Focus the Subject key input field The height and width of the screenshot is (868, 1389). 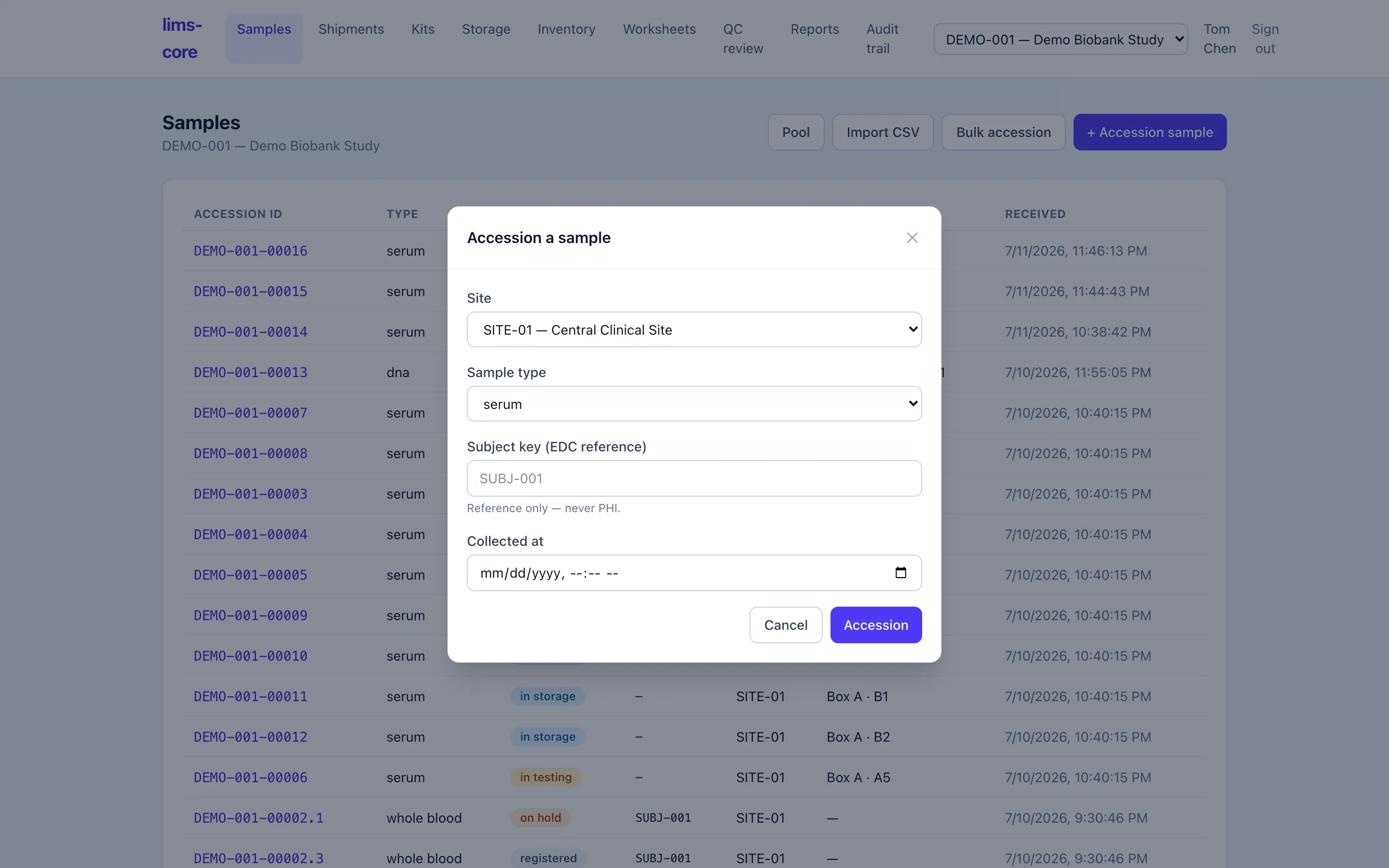tap(694, 478)
